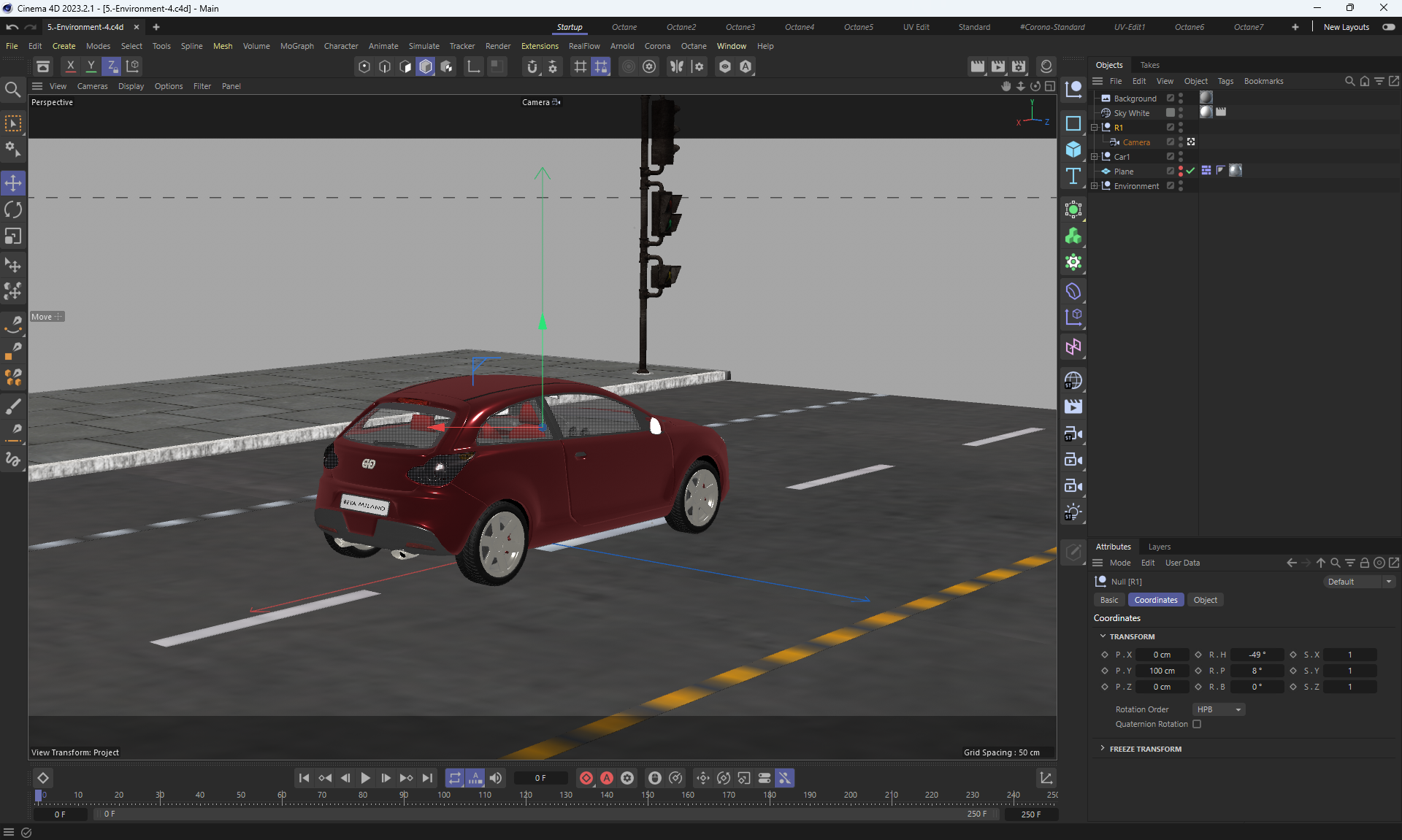Go to end of animation
Viewport: 1402px width, 840px height.
click(x=427, y=778)
